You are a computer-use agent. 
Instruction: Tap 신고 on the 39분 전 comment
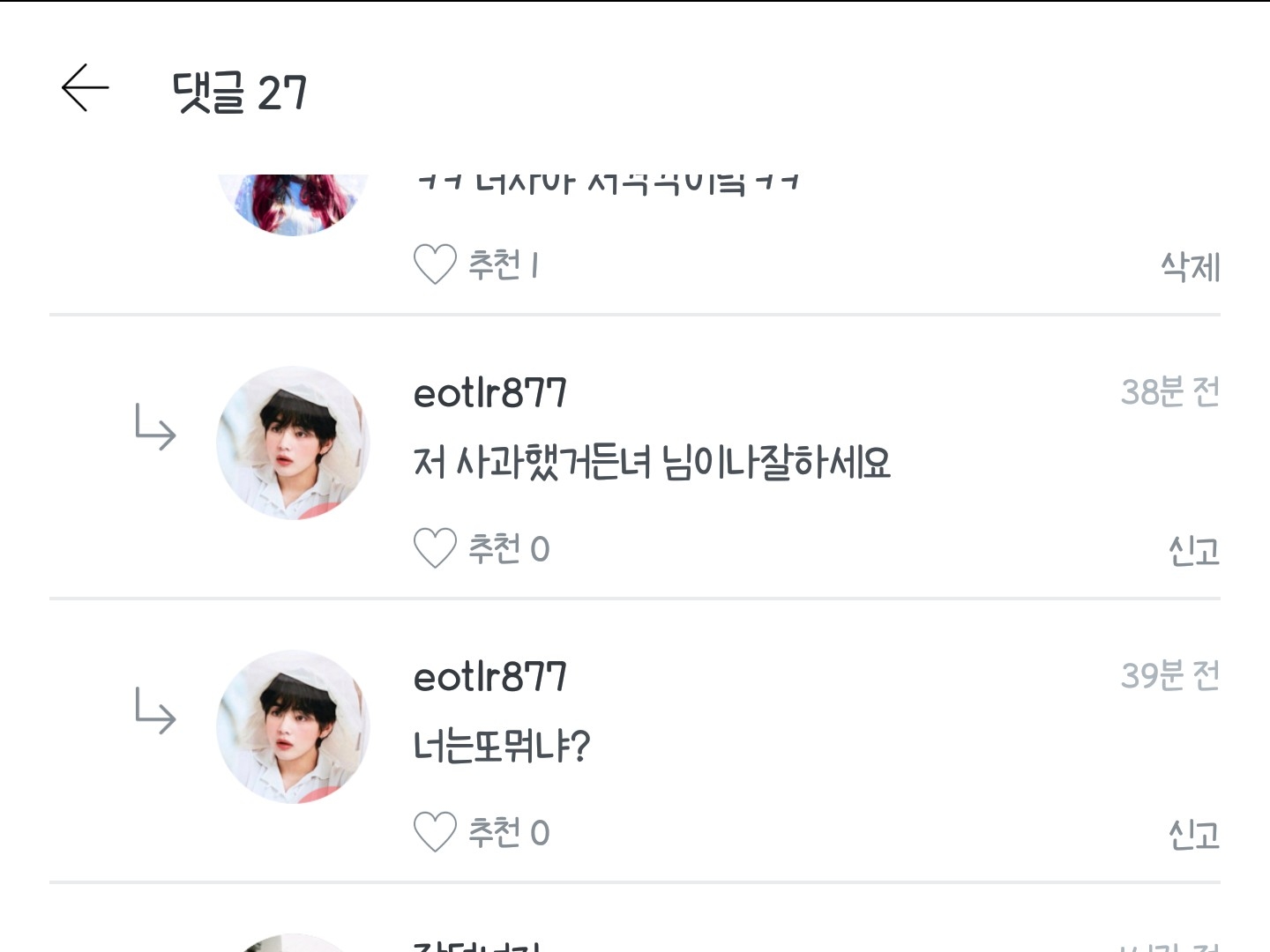pos(1193,834)
